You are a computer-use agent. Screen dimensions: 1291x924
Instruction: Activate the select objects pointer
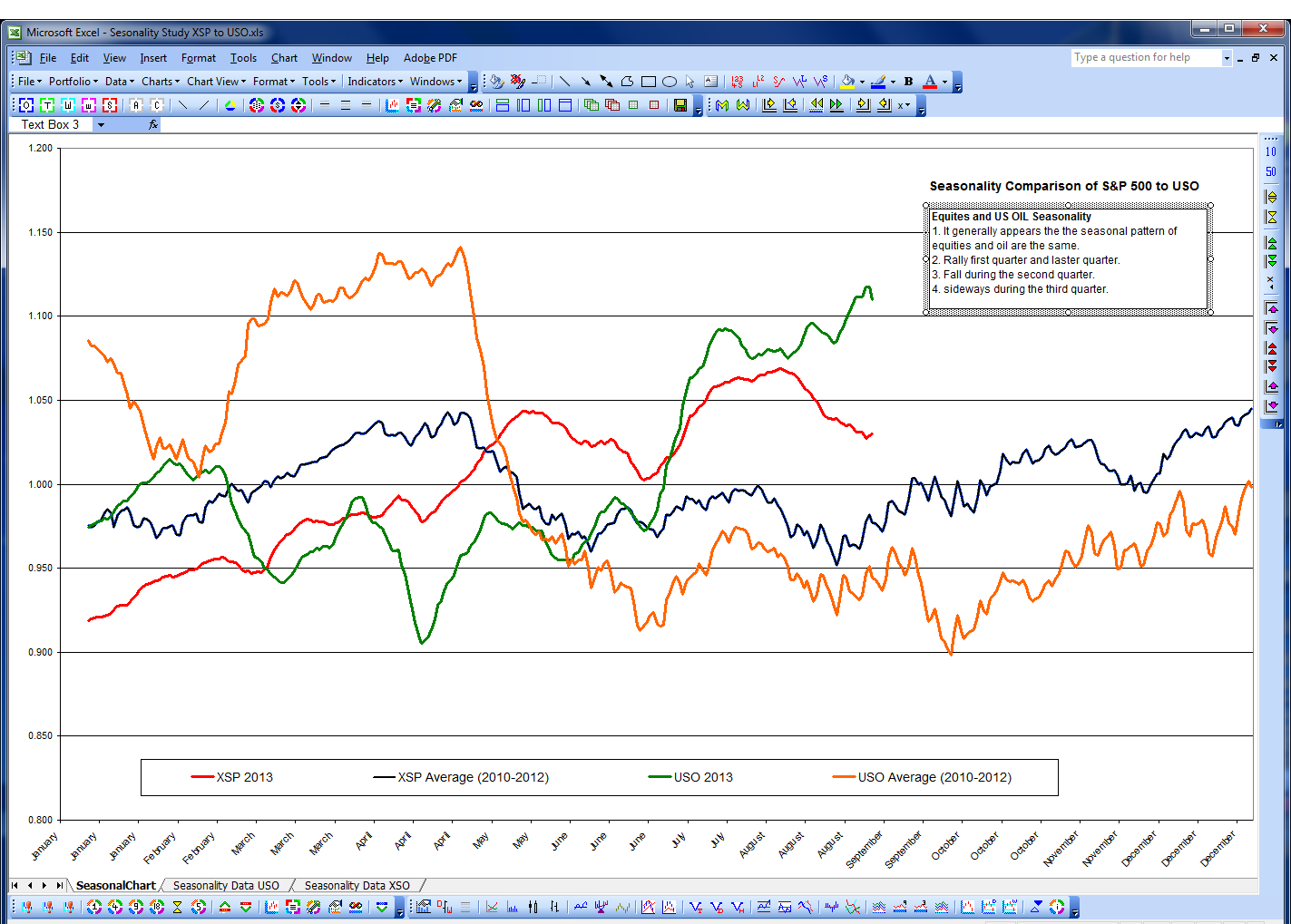point(690,82)
